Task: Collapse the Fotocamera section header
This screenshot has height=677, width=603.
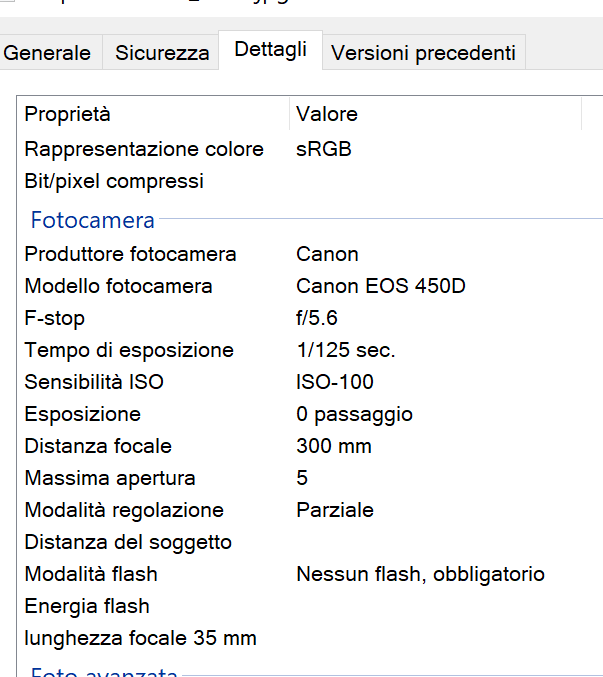Action: pos(92,220)
